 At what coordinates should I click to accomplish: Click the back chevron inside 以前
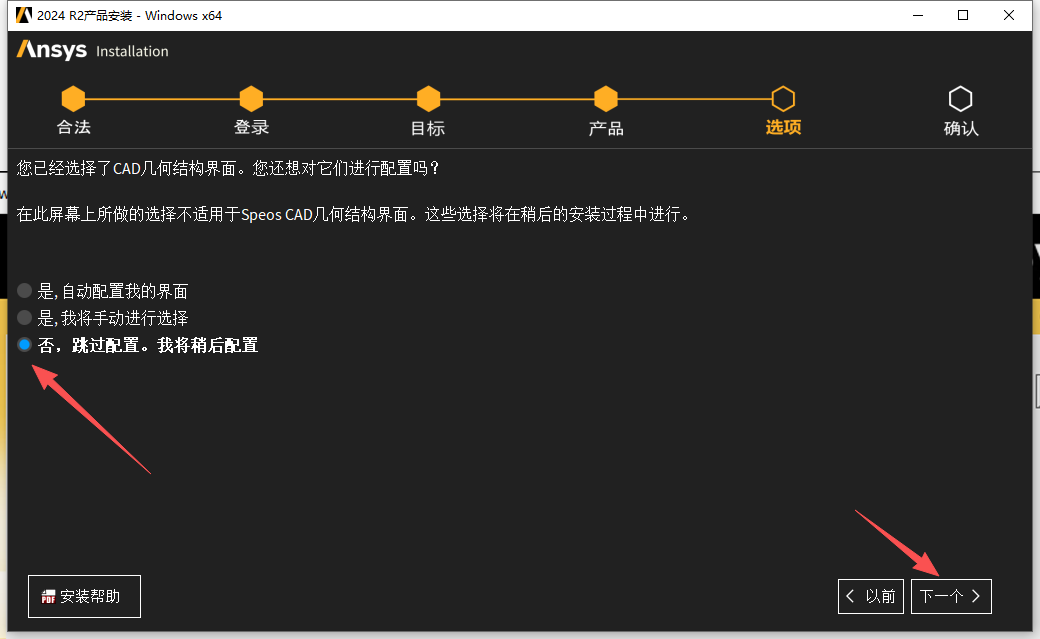(849, 596)
